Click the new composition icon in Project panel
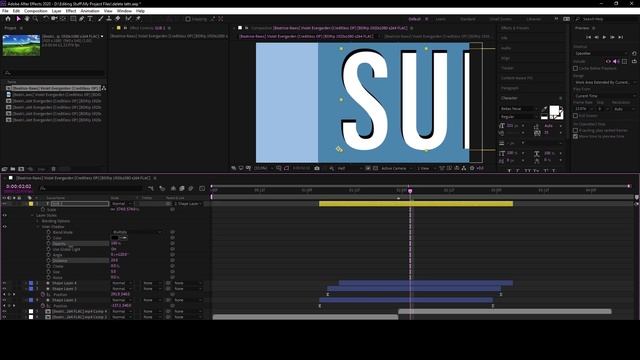Screen dimensions: 640x360 (21, 169)
